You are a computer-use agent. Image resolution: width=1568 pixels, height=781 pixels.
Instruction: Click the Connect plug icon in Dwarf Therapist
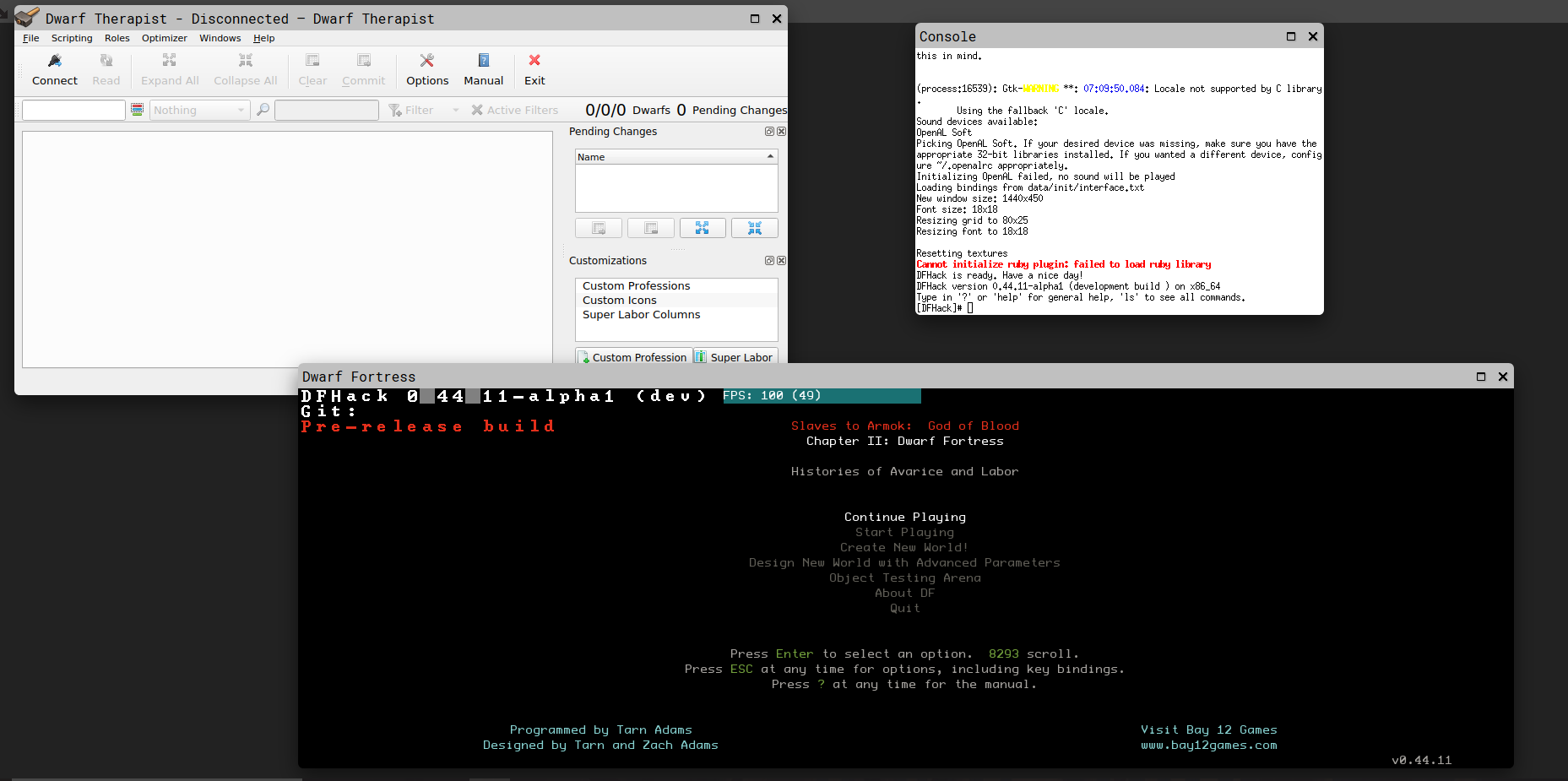55,61
